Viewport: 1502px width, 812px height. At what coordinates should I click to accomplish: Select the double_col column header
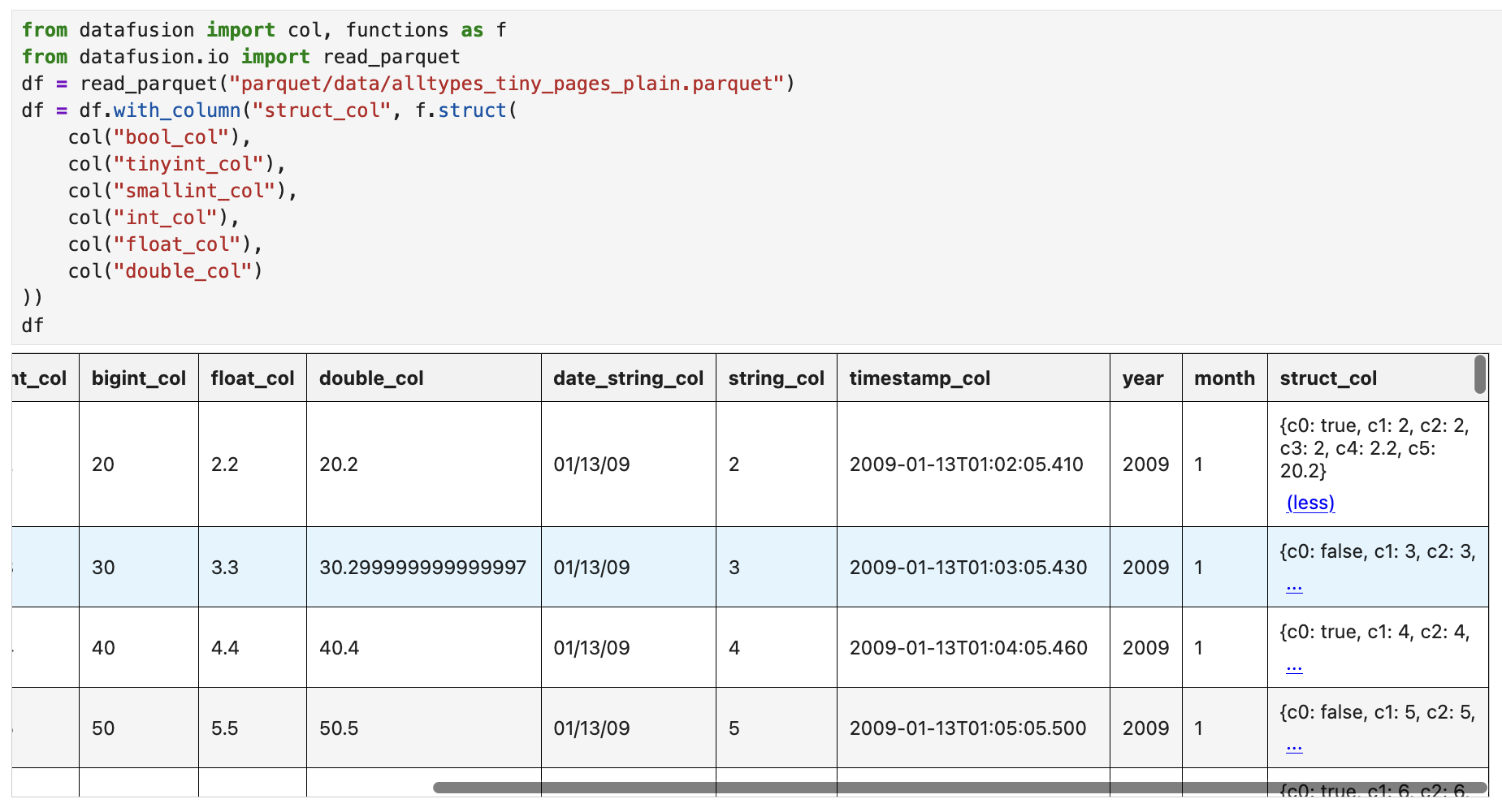[x=371, y=378]
